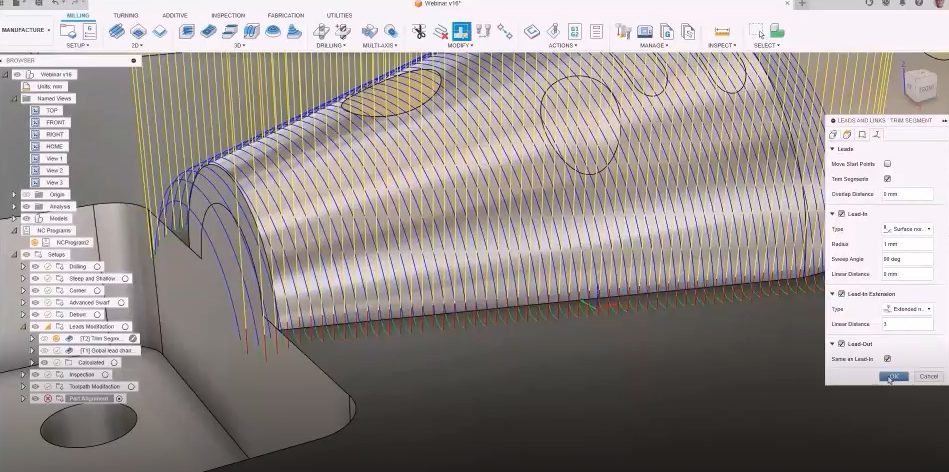Open the Setup Sheet icon
The width and height of the screenshot is (949, 472).
596,31
